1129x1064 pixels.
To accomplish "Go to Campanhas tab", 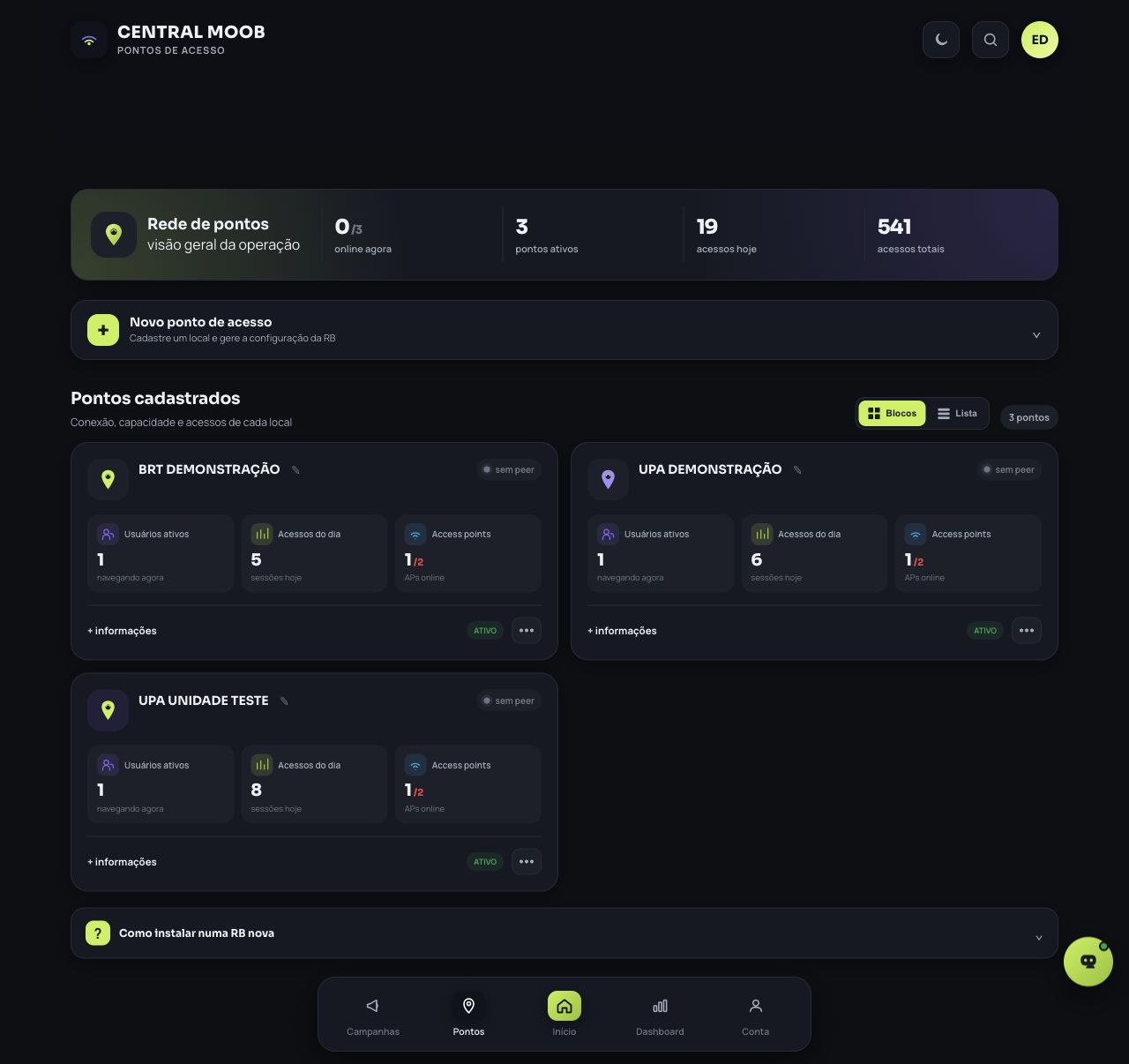I will tap(373, 1016).
